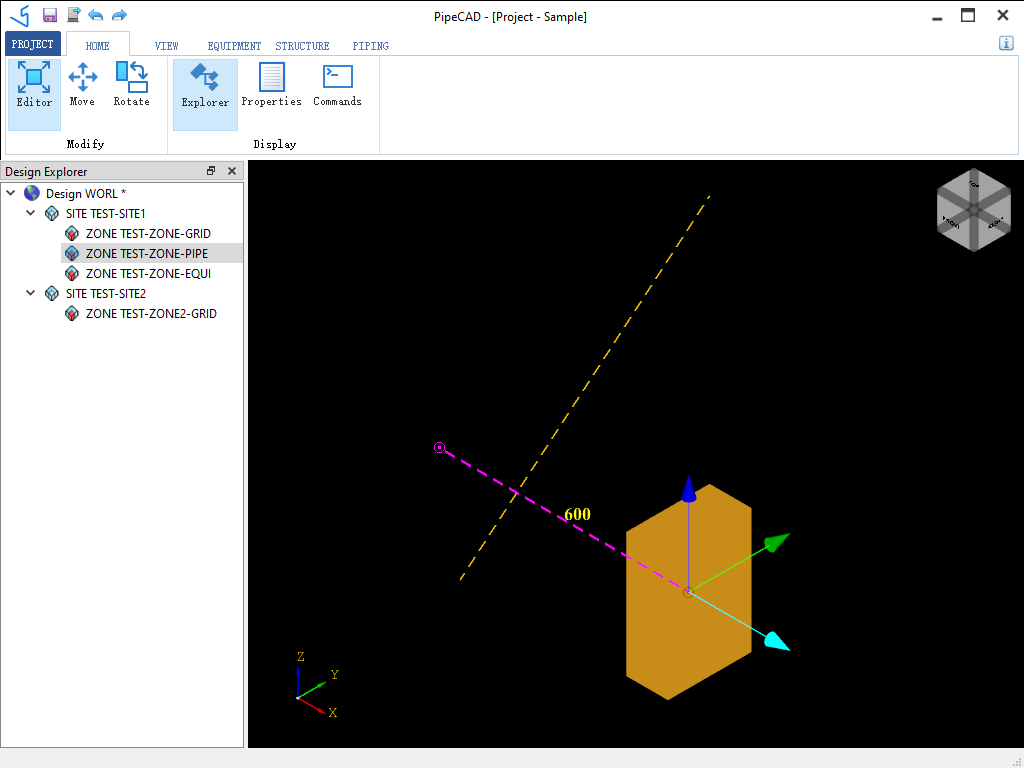The image size is (1024, 768).
Task: Switch to the STRUCTURE tab
Action: pos(302,46)
